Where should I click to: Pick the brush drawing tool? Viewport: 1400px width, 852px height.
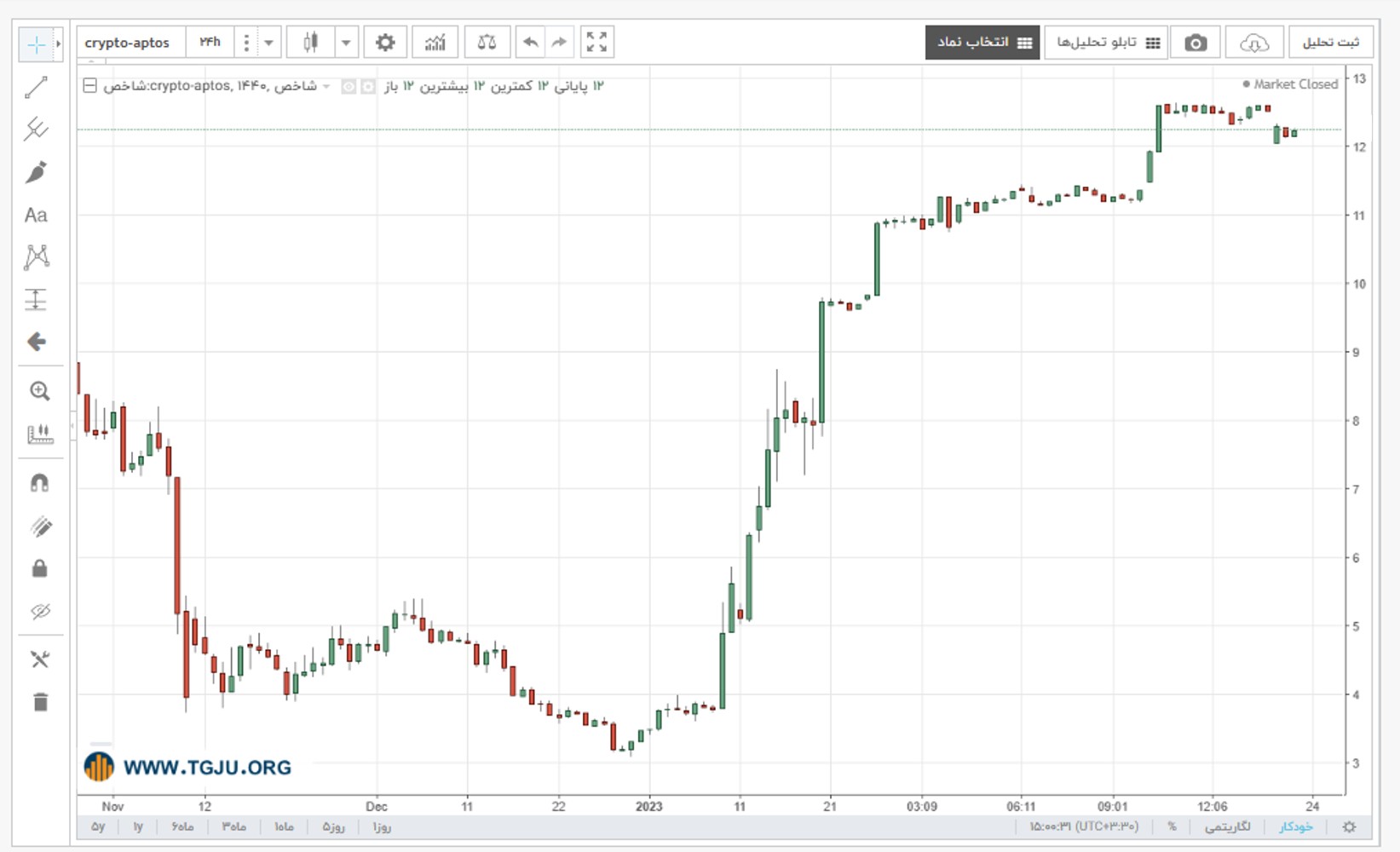tap(36, 172)
